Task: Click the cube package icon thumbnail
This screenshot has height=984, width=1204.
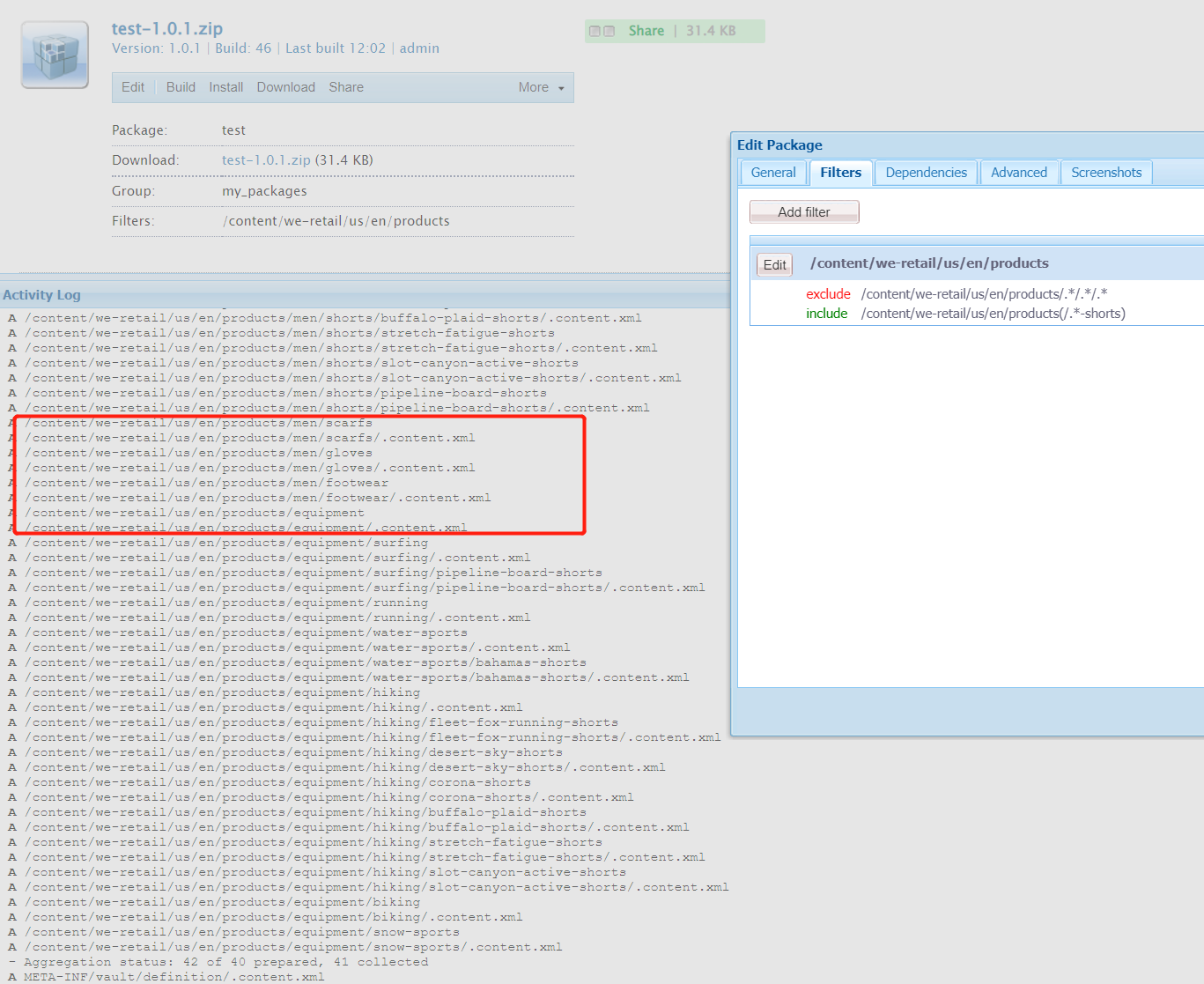Action: [54, 55]
